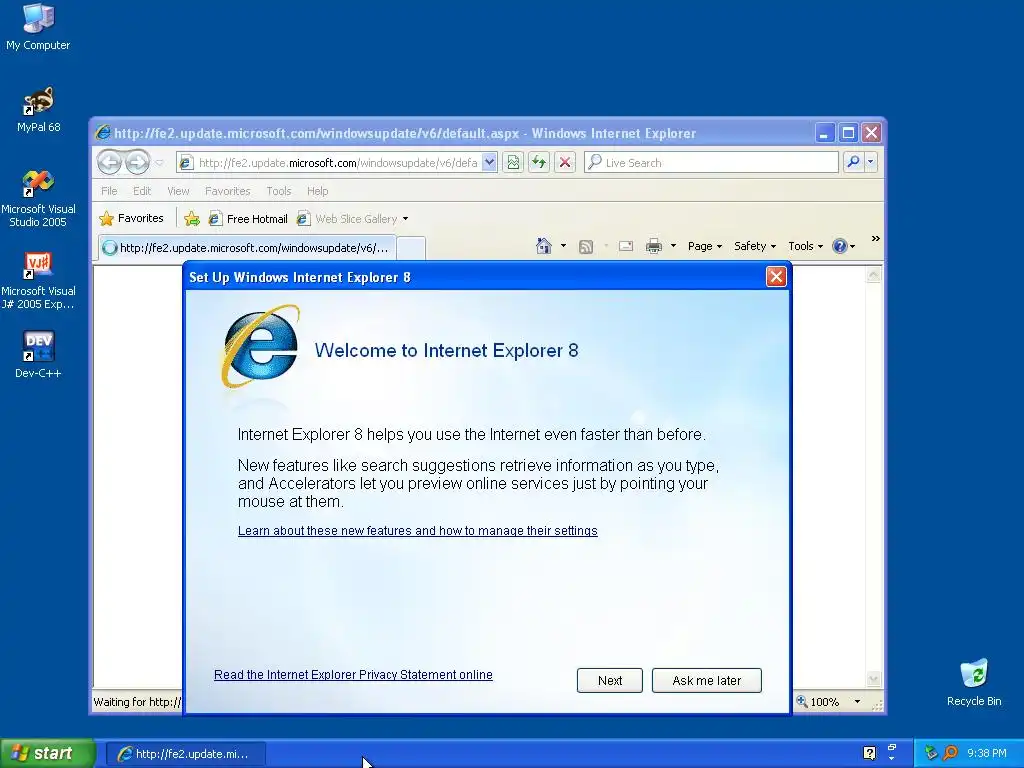Screen dimensions: 1024x768
Task: Click the Start button
Action: pos(48,754)
